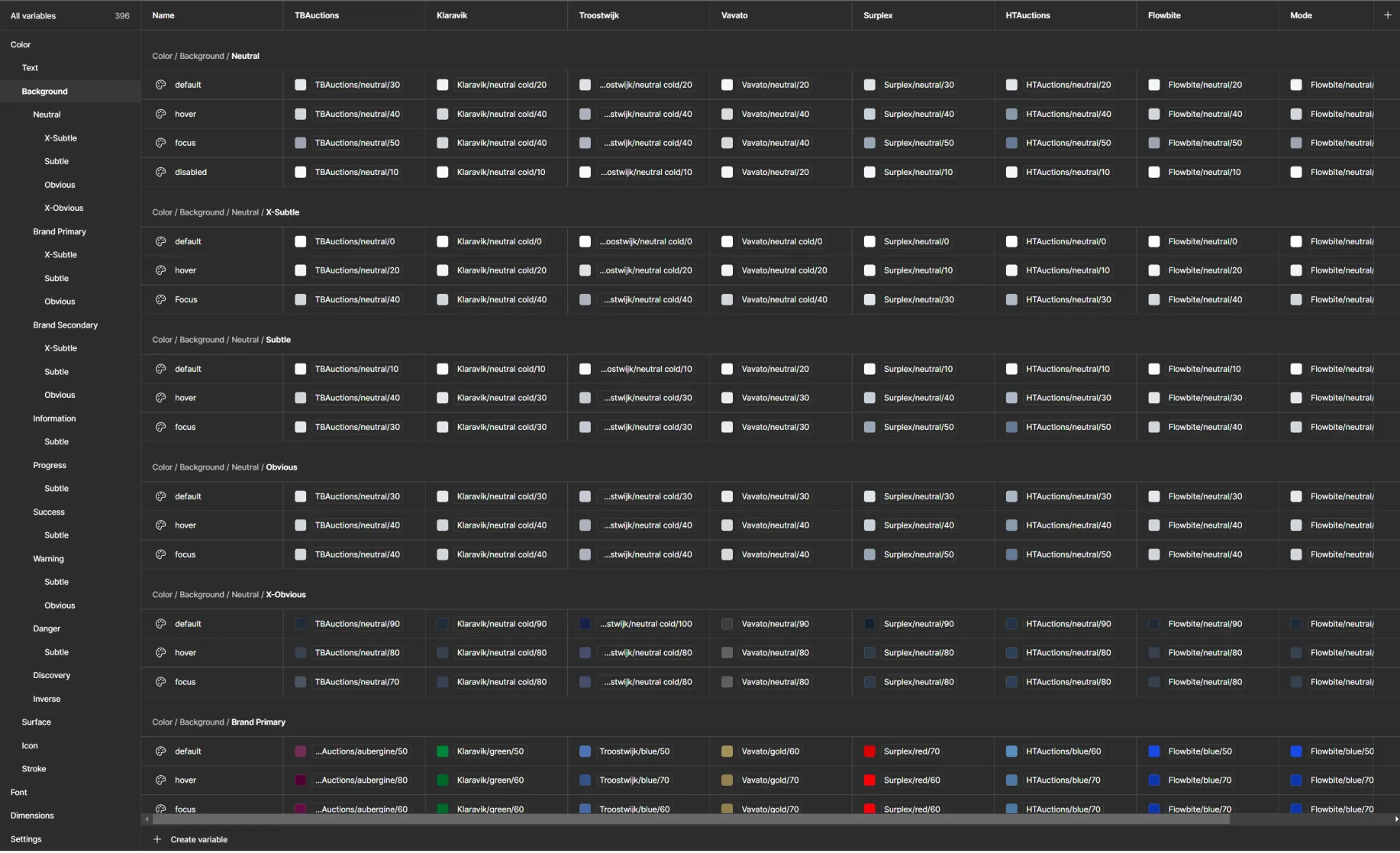Click the color icon of the 'disabled' variable
This screenshot has height=853, width=1400.
[x=160, y=172]
